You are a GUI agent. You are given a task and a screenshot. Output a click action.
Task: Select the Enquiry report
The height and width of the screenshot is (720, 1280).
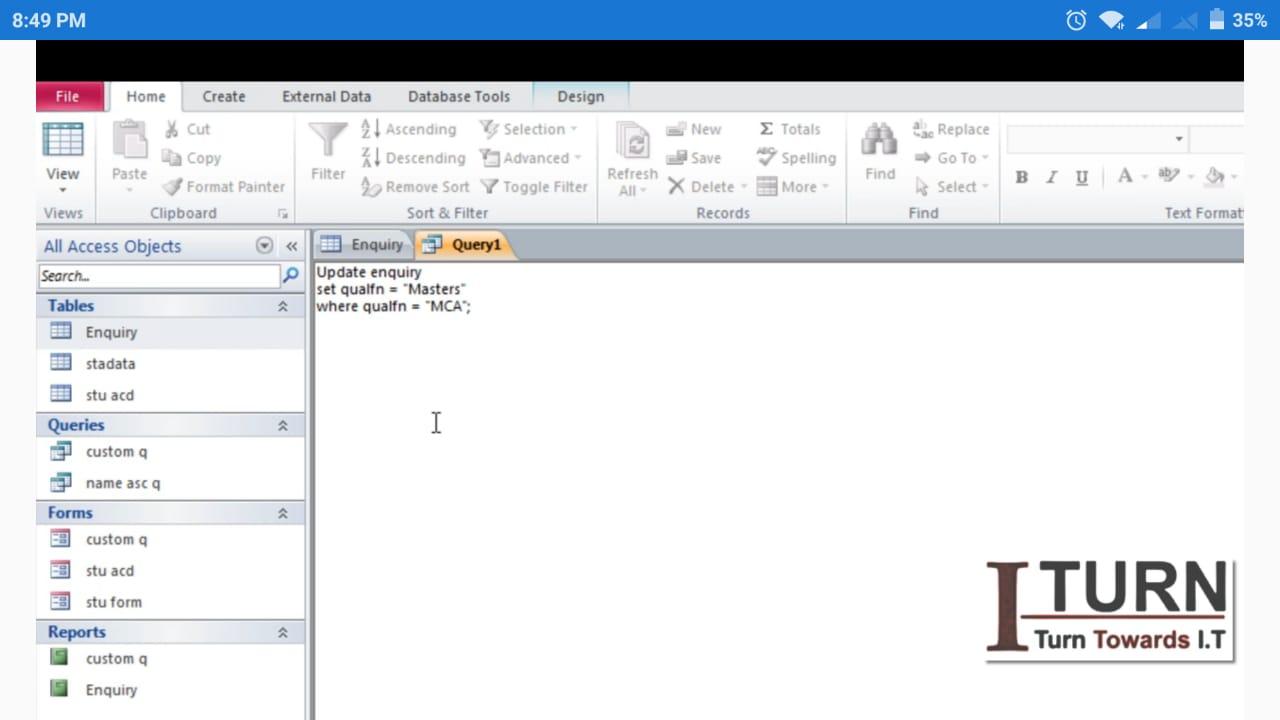[171, 690]
